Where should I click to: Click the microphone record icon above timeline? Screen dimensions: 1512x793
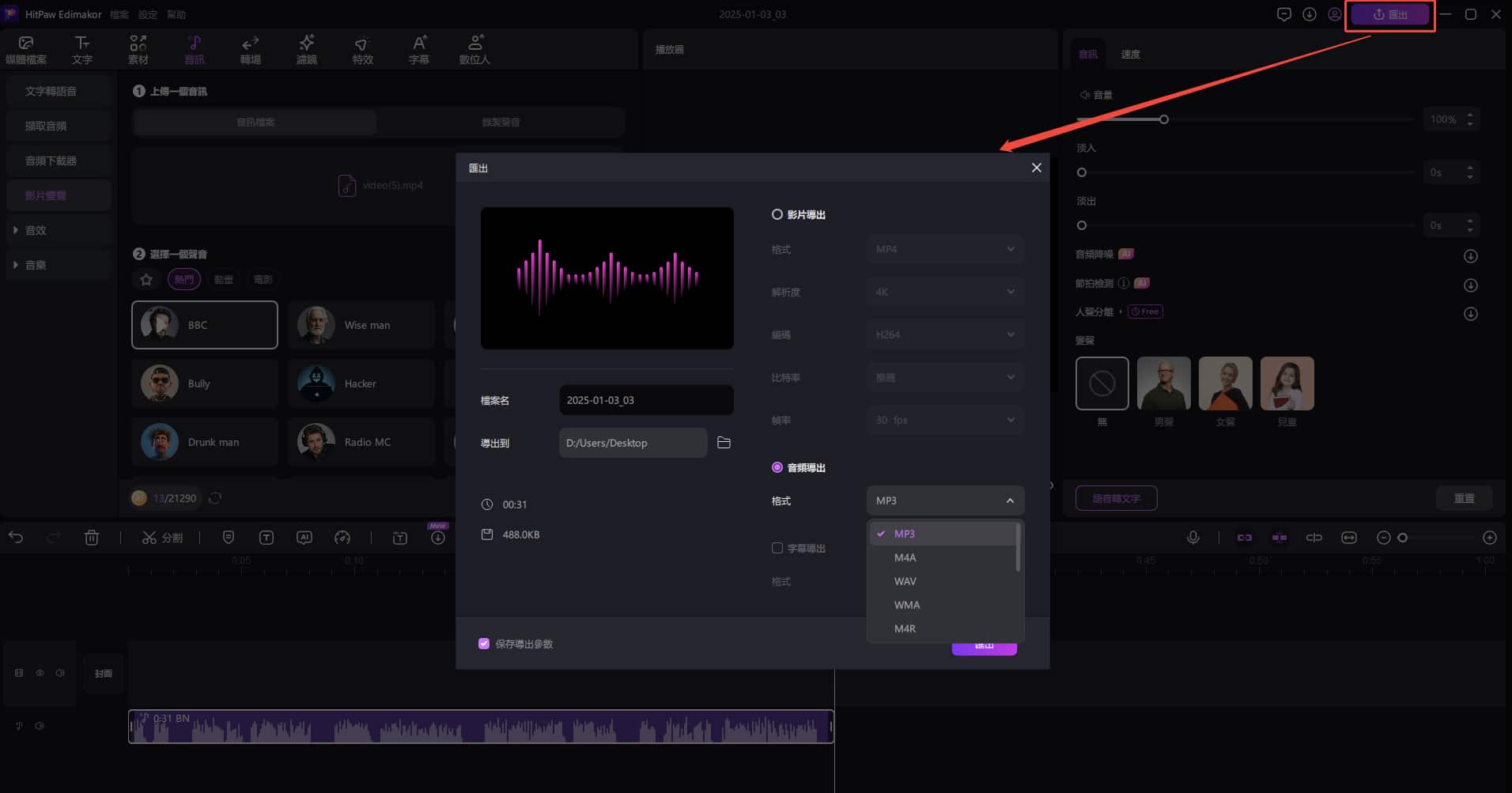click(x=1193, y=538)
